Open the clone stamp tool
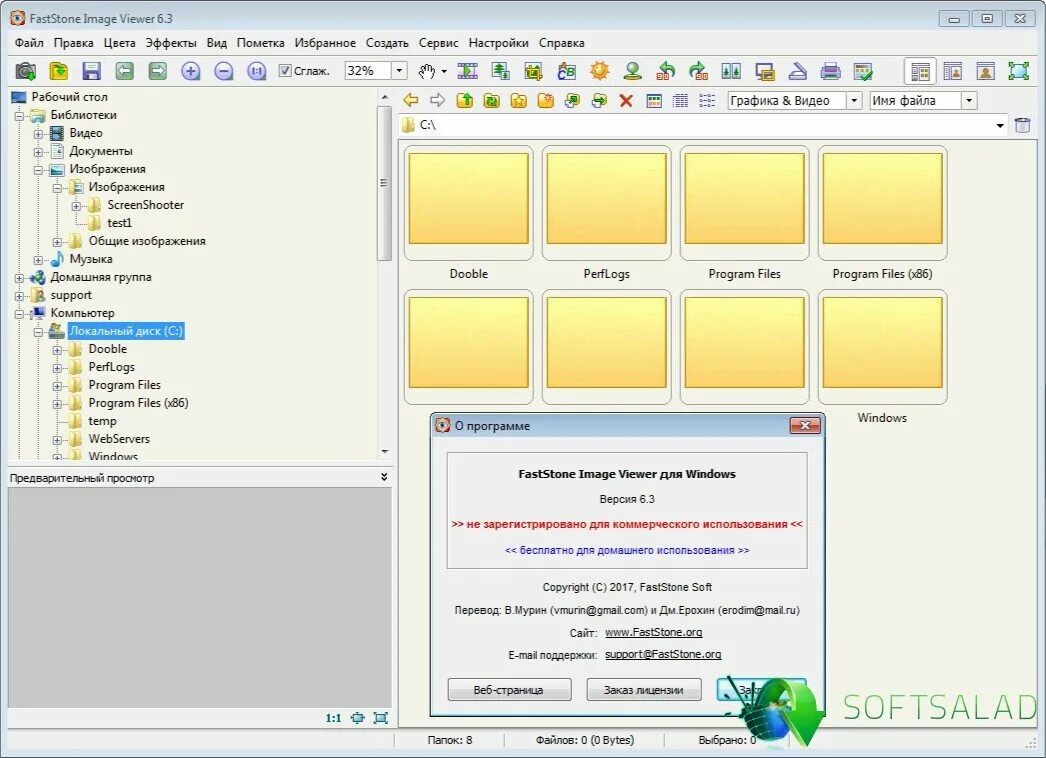The height and width of the screenshot is (758, 1046). click(x=632, y=71)
